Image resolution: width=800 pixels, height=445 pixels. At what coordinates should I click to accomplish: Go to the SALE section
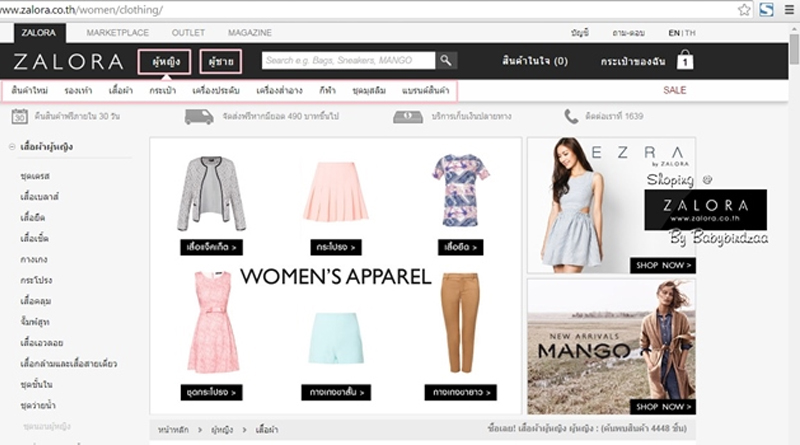pos(674,90)
